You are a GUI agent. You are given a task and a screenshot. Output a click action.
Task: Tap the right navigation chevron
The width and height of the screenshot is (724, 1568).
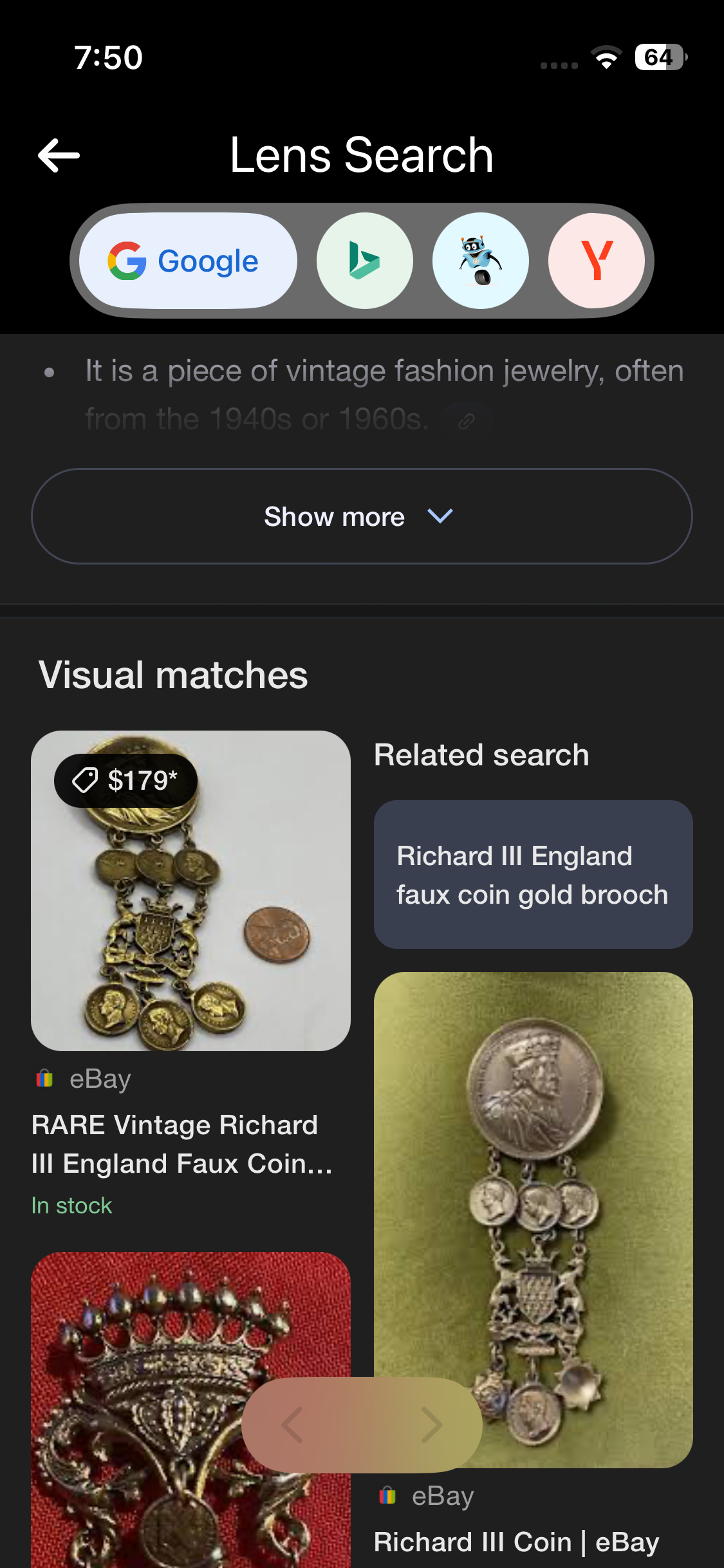click(x=431, y=1424)
